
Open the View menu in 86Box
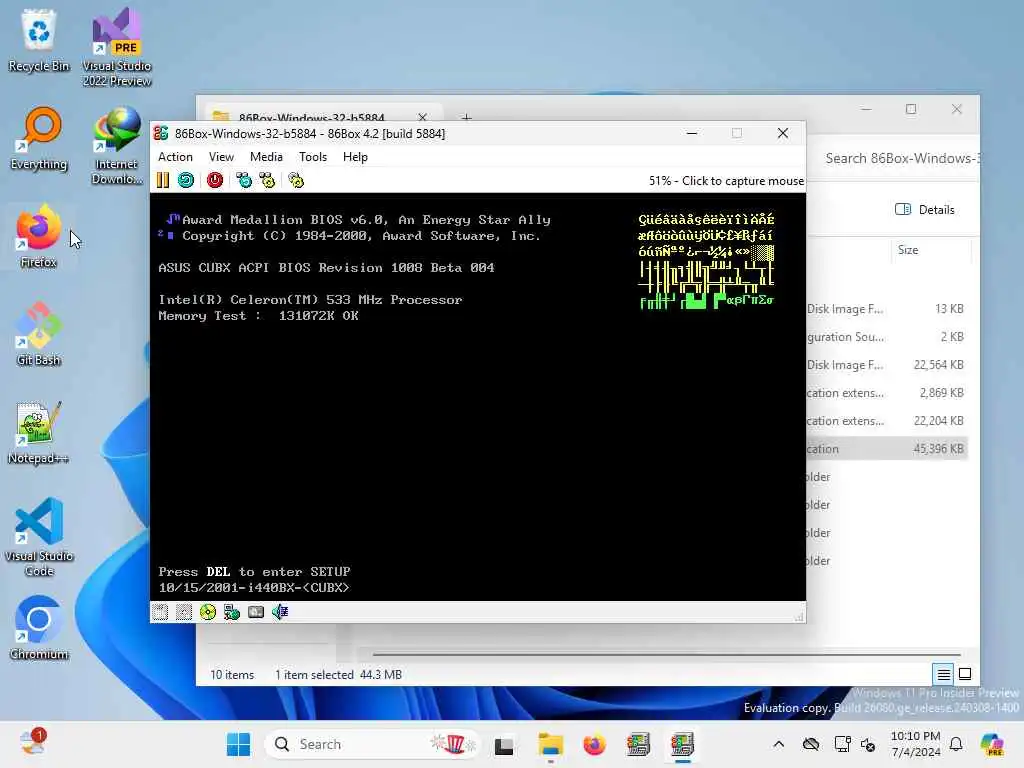click(221, 157)
